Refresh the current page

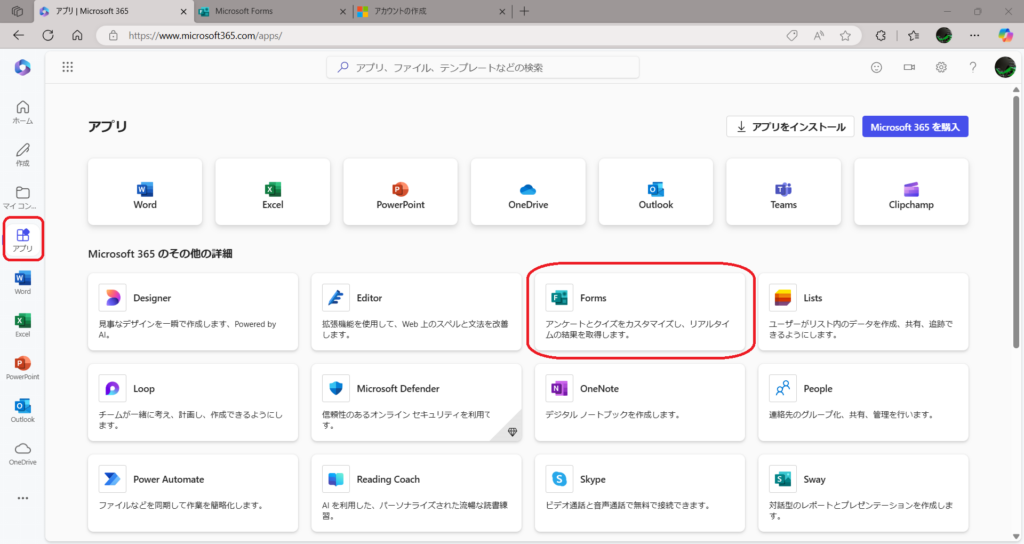48,35
